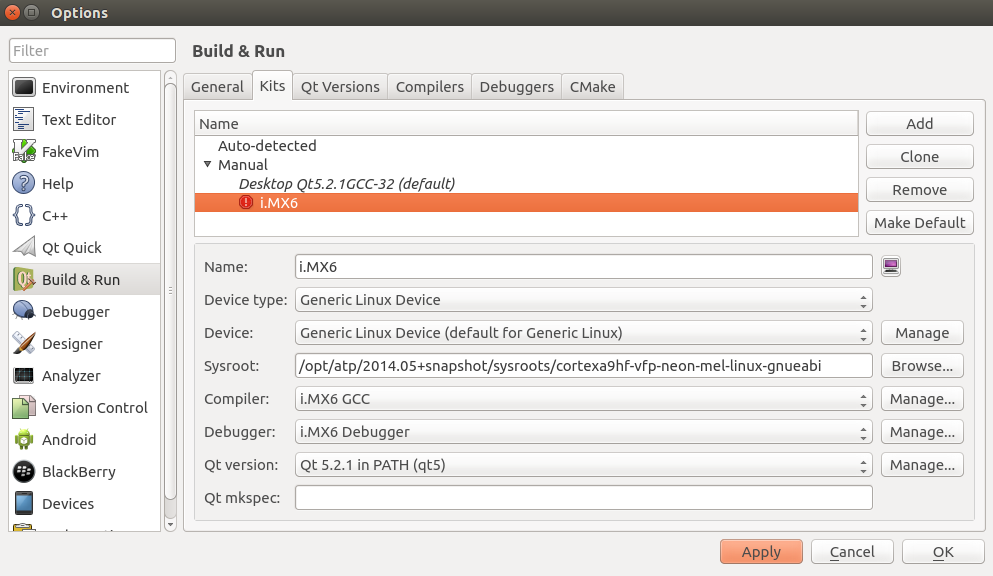Select the BlackBerry category icon
The image size is (993, 576).
(23, 472)
